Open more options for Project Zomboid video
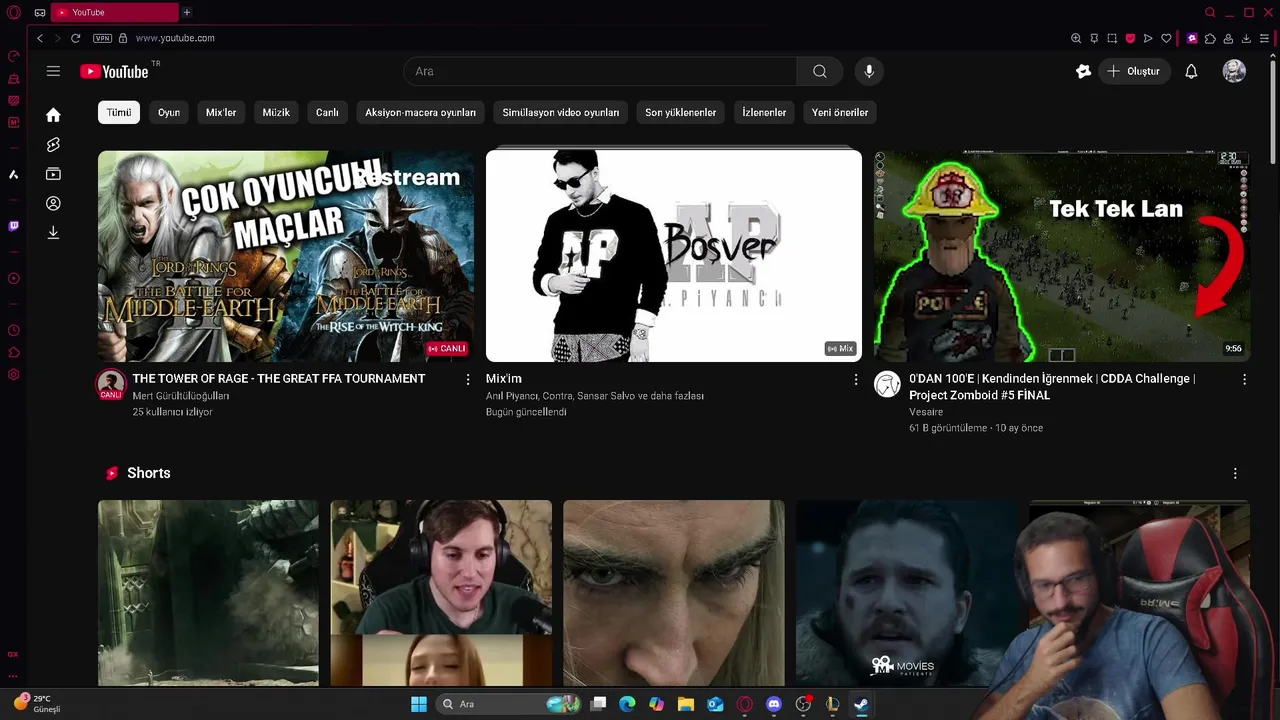Viewport: 1280px width, 720px height. 1244,379
